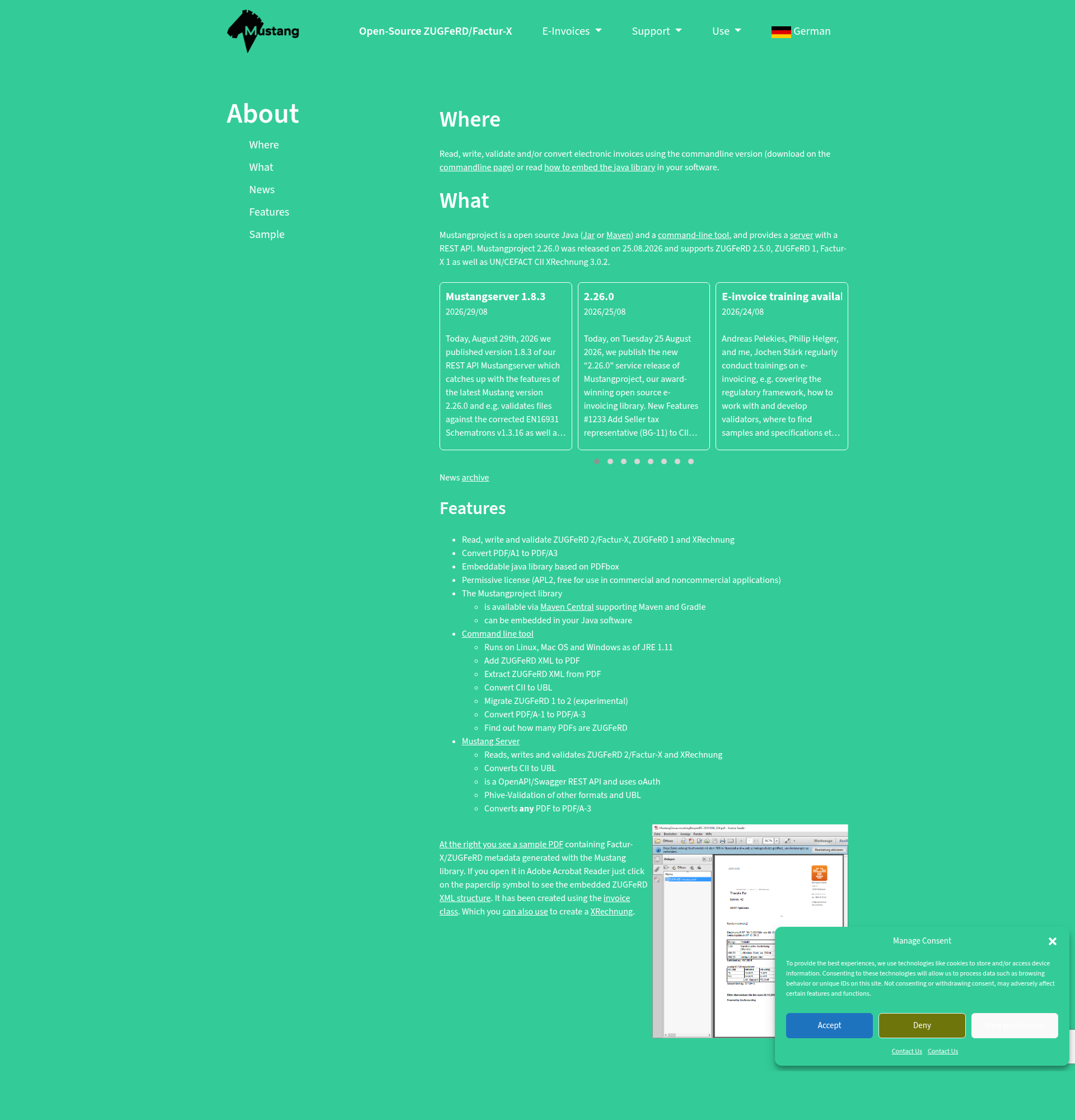Screen dimensions: 1075x1120
Task: Click the date 2026/25/08
Action: pos(604,312)
